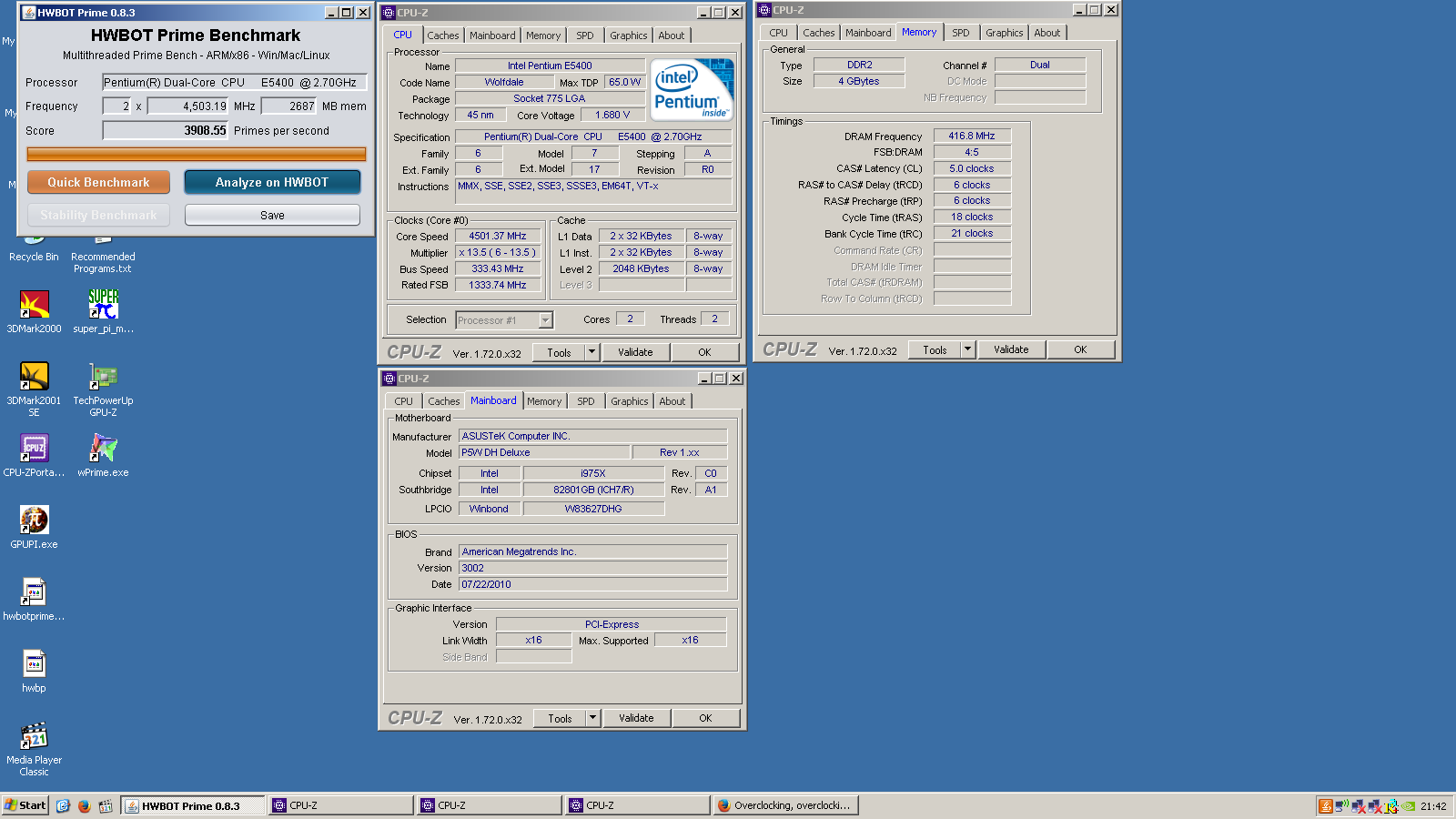The width and height of the screenshot is (1456, 819).
Task: Switch to Memory tab in the Mainboard window
Action: click(544, 401)
